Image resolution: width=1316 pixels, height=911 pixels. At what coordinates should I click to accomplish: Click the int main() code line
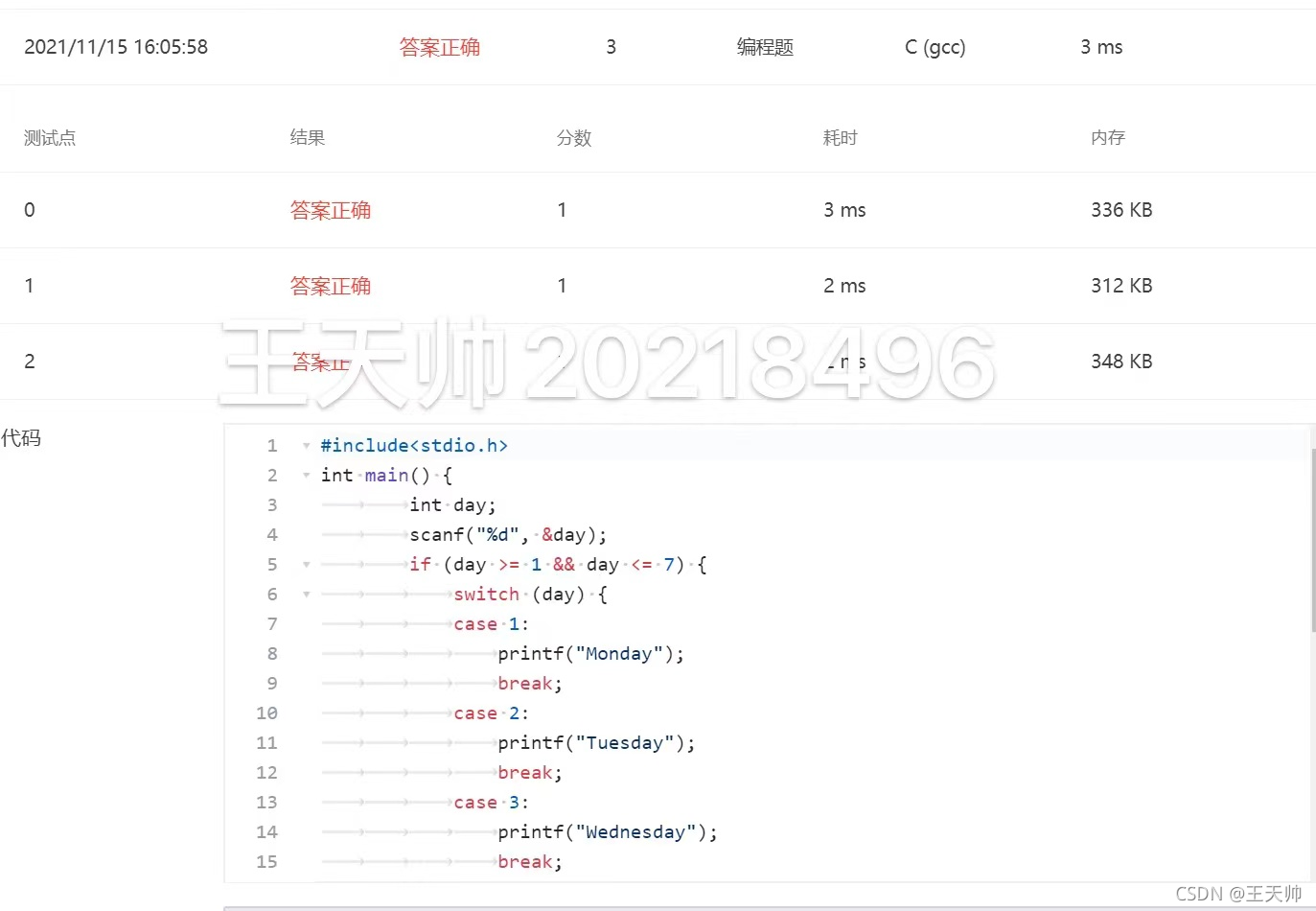[x=386, y=476]
